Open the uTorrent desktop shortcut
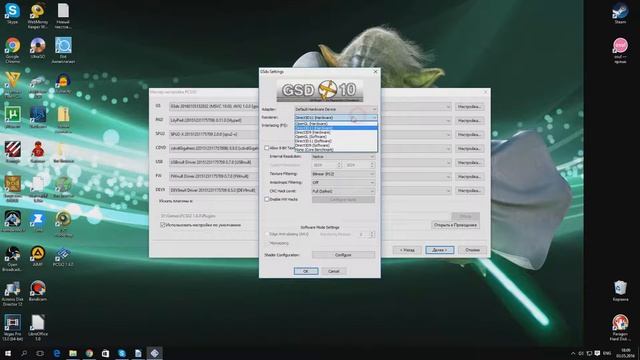Viewport: 640px width, 360px height. pos(13,117)
